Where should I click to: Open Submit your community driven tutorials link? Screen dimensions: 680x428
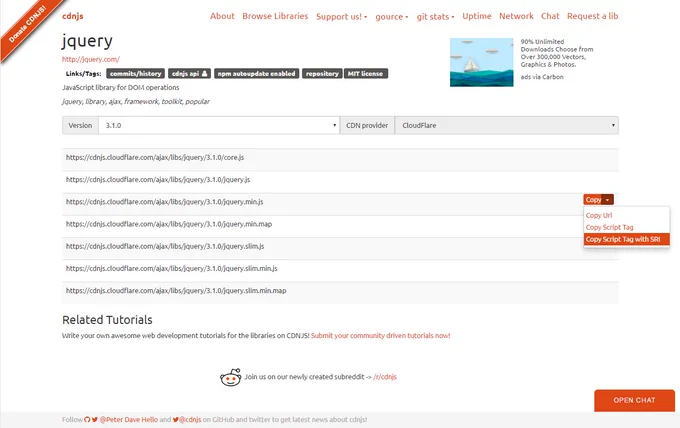(x=380, y=336)
